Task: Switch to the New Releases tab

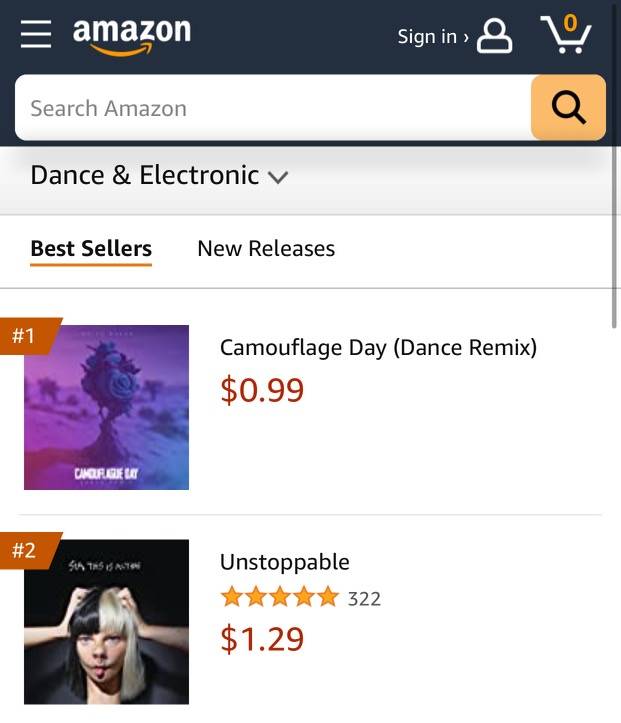Action: click(266, 249)
